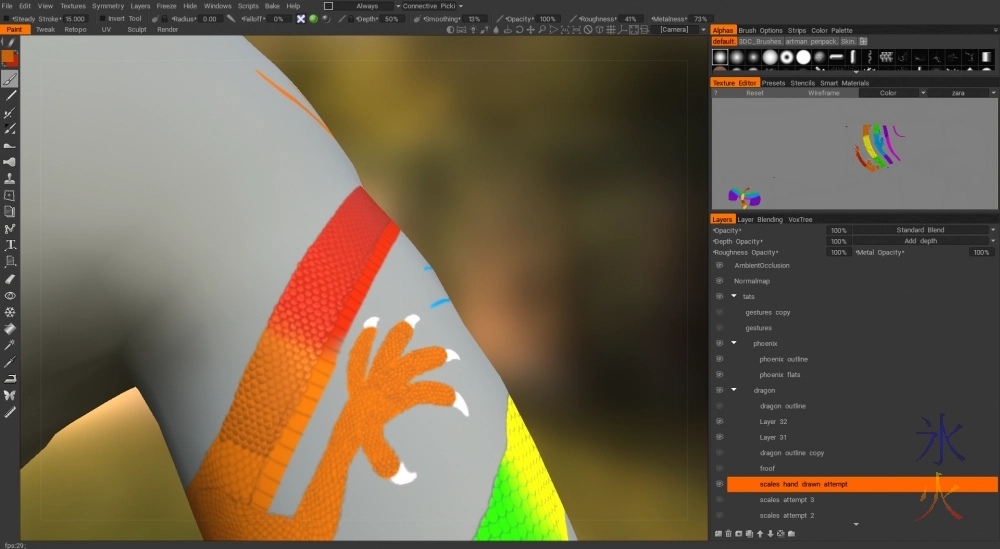1000x549 pixels.
Task: Click the Wireframe button in Texture Editor
Action: pyautogui.click(x=823, y=93)
